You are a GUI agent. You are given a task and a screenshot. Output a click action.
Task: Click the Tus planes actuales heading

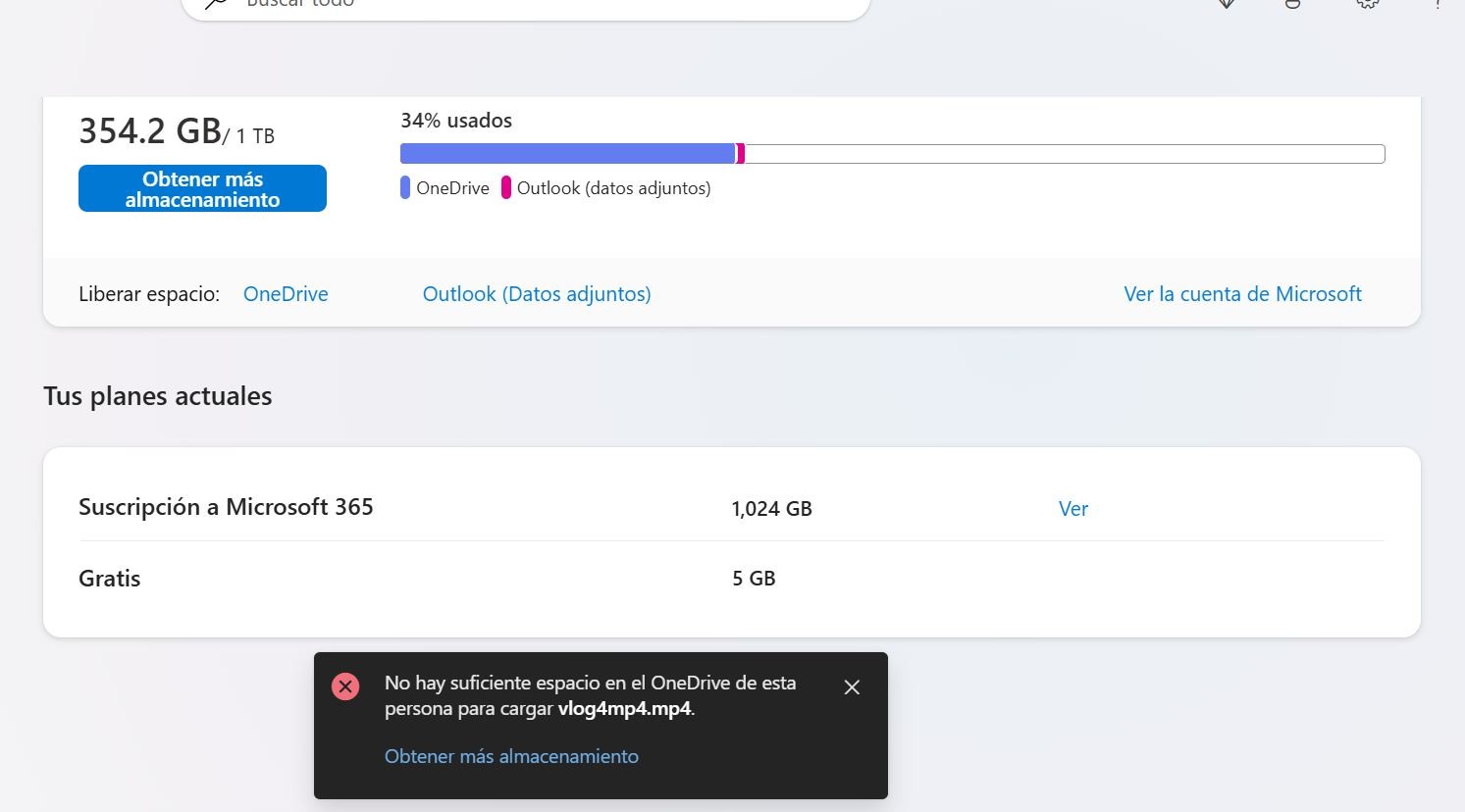click(x=158, y=396)
